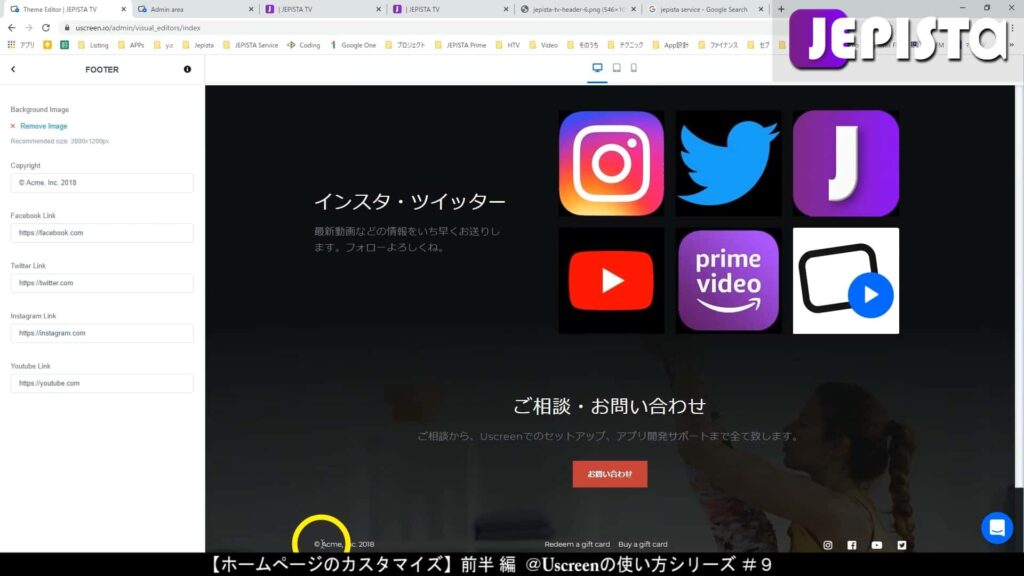Open Buy a gift card link
The image size is (1024, 576).
[x=643, y=544]
